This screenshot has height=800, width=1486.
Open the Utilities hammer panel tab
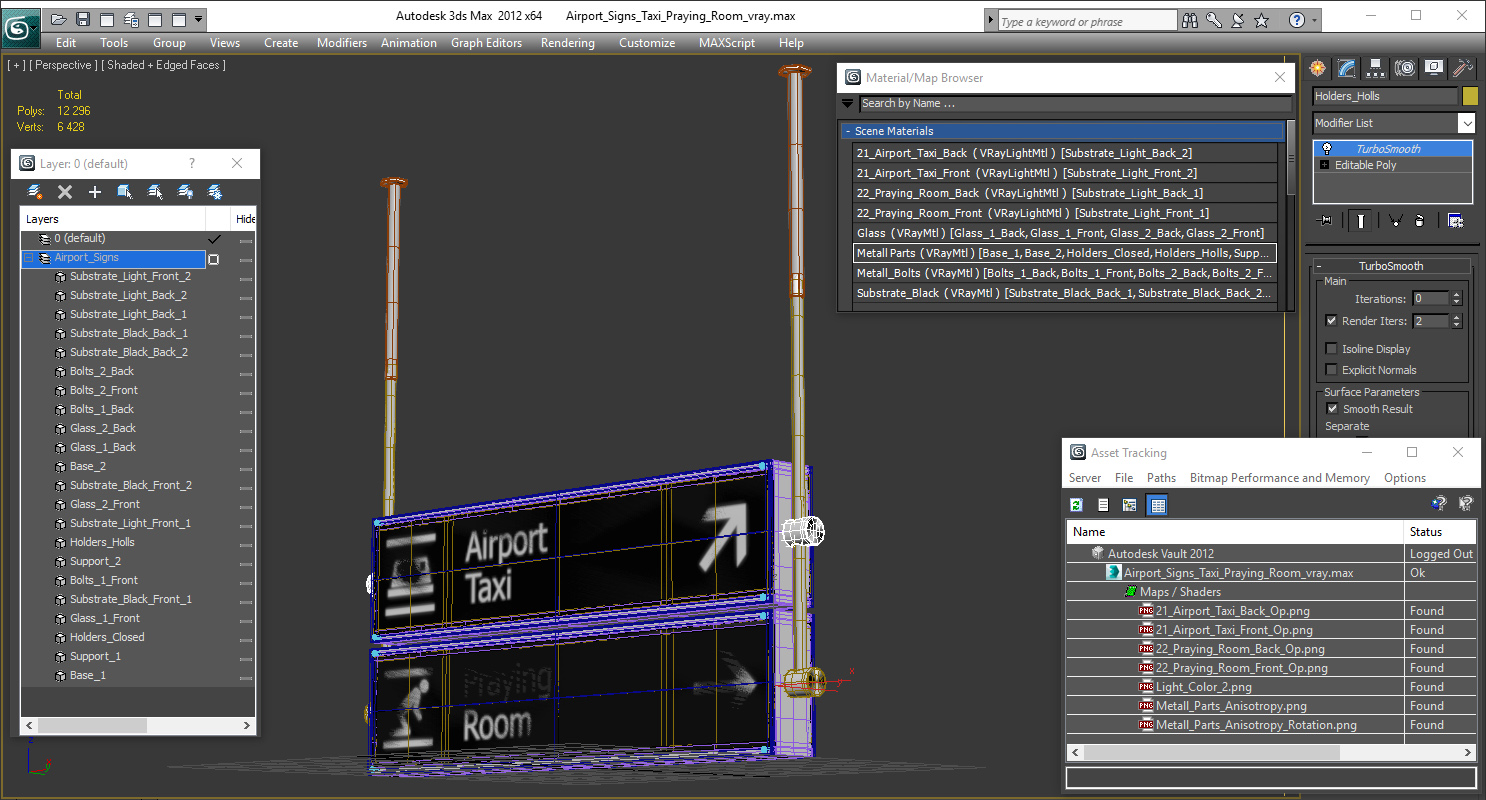[x=1463, y=68]
